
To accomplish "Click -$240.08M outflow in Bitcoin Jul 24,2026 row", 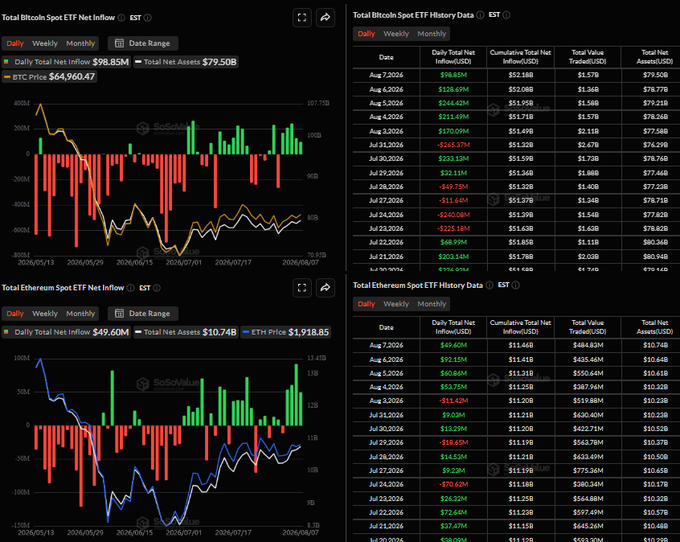I will pyautogui.click(x=454, y=215).
